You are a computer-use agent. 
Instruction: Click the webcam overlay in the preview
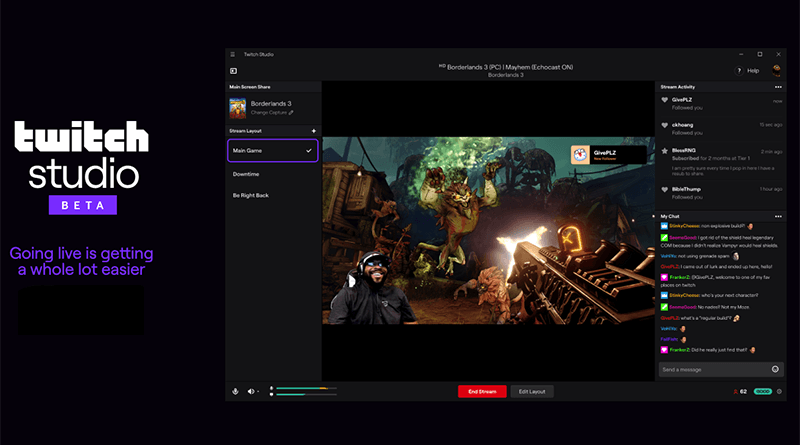[371, 288]
